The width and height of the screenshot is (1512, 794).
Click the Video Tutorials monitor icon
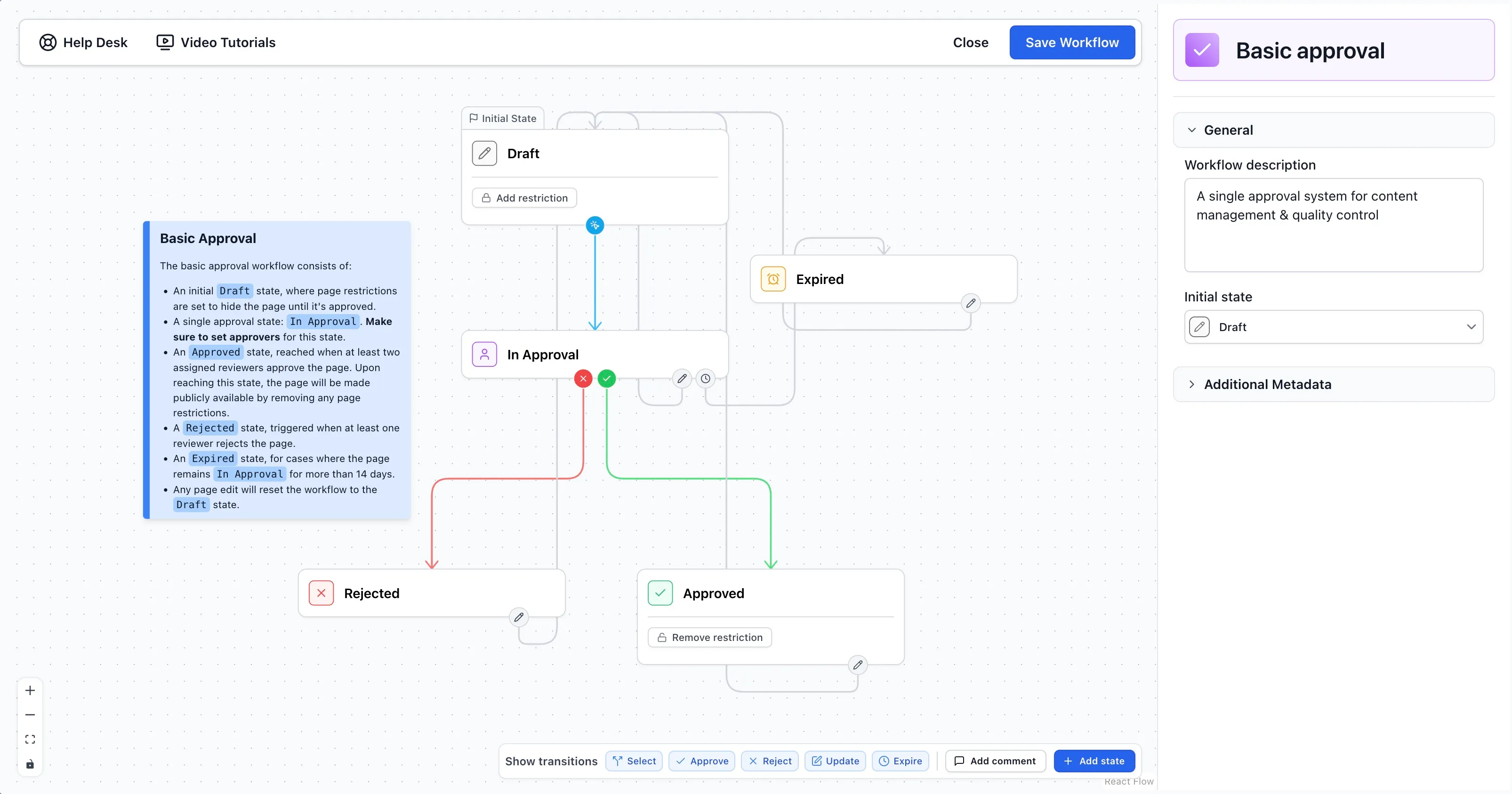pos(165,42)
